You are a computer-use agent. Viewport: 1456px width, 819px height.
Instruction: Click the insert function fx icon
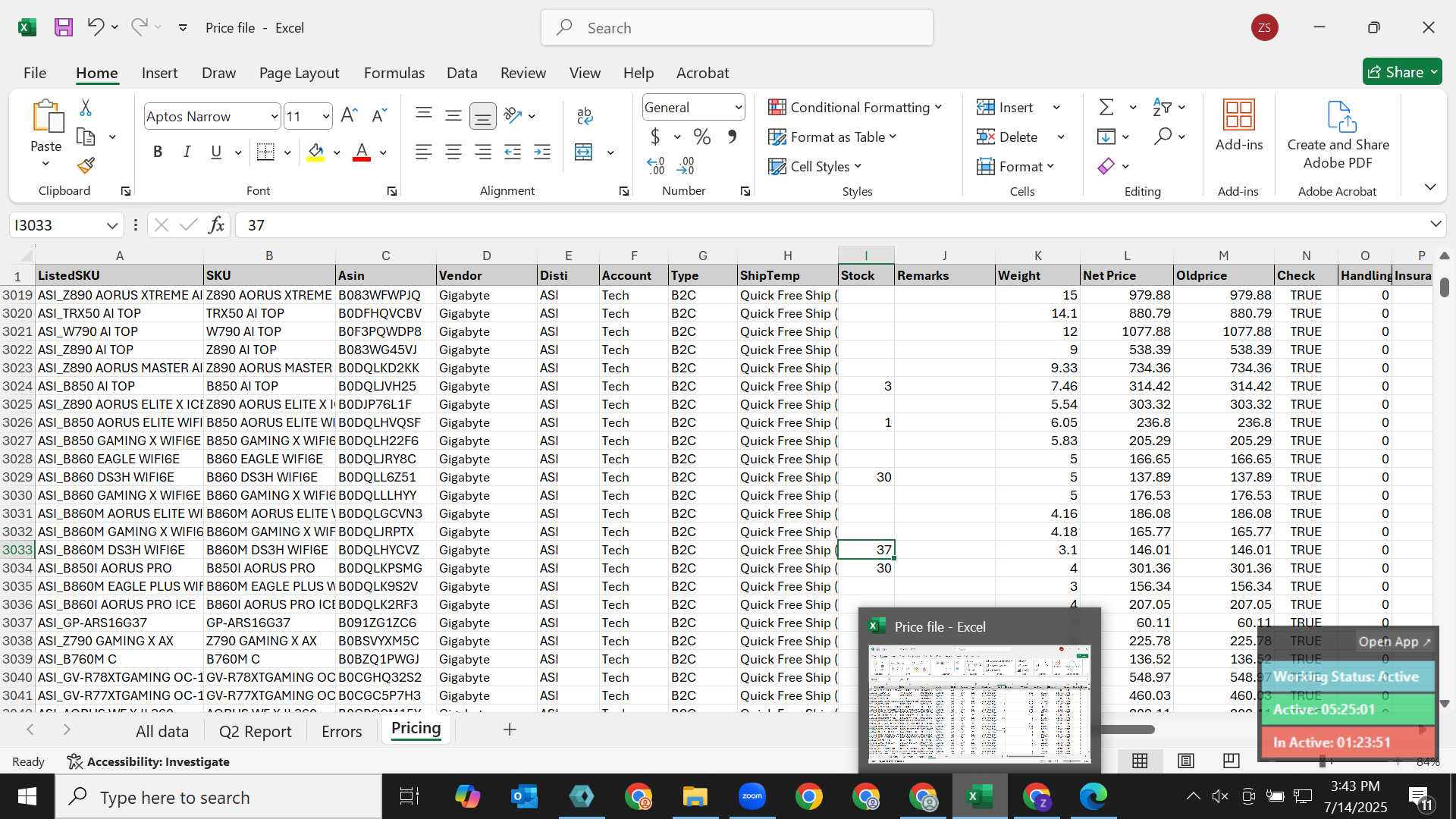tap(217, 224)
